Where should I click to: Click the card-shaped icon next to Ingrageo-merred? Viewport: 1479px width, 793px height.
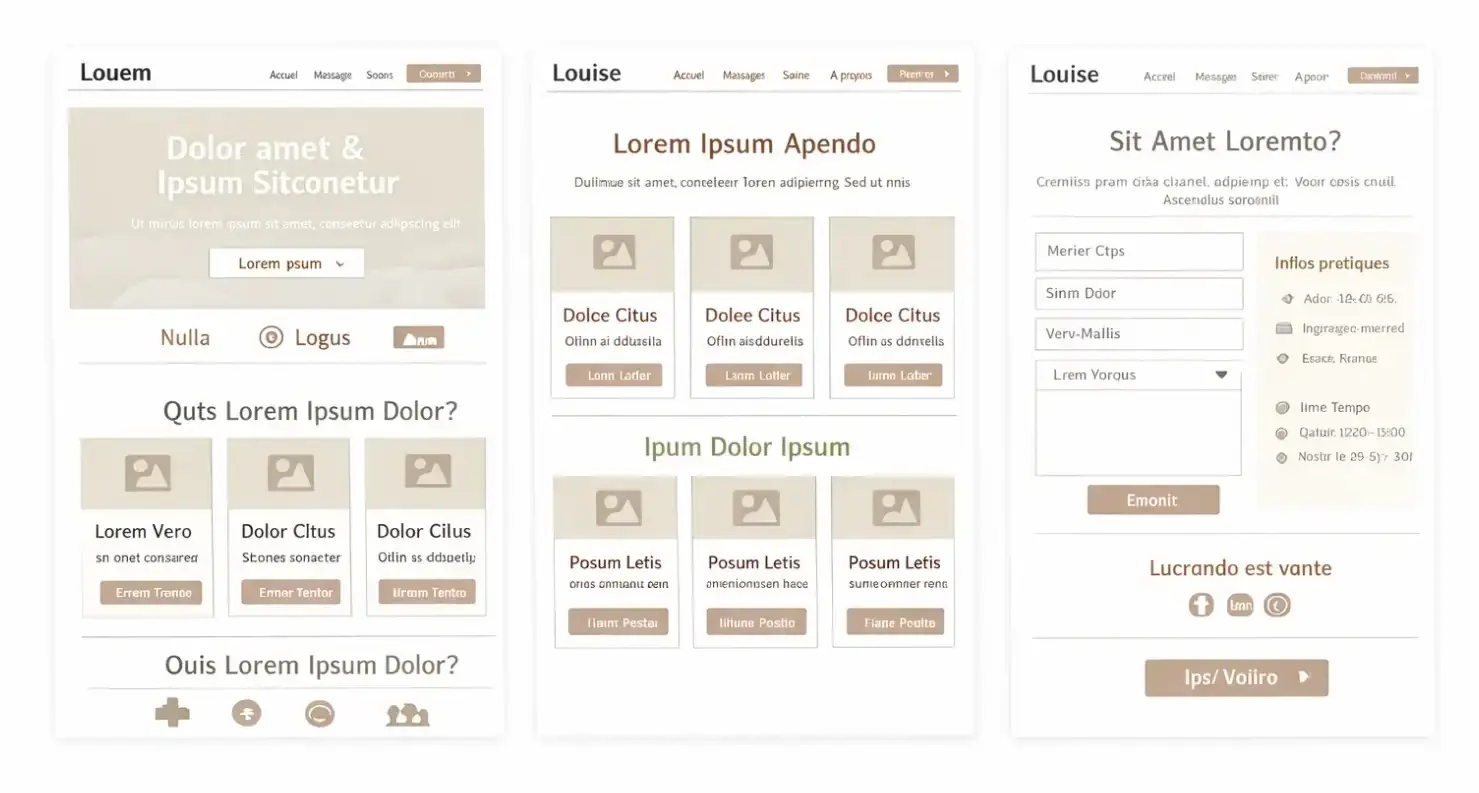pos(1284,329)
